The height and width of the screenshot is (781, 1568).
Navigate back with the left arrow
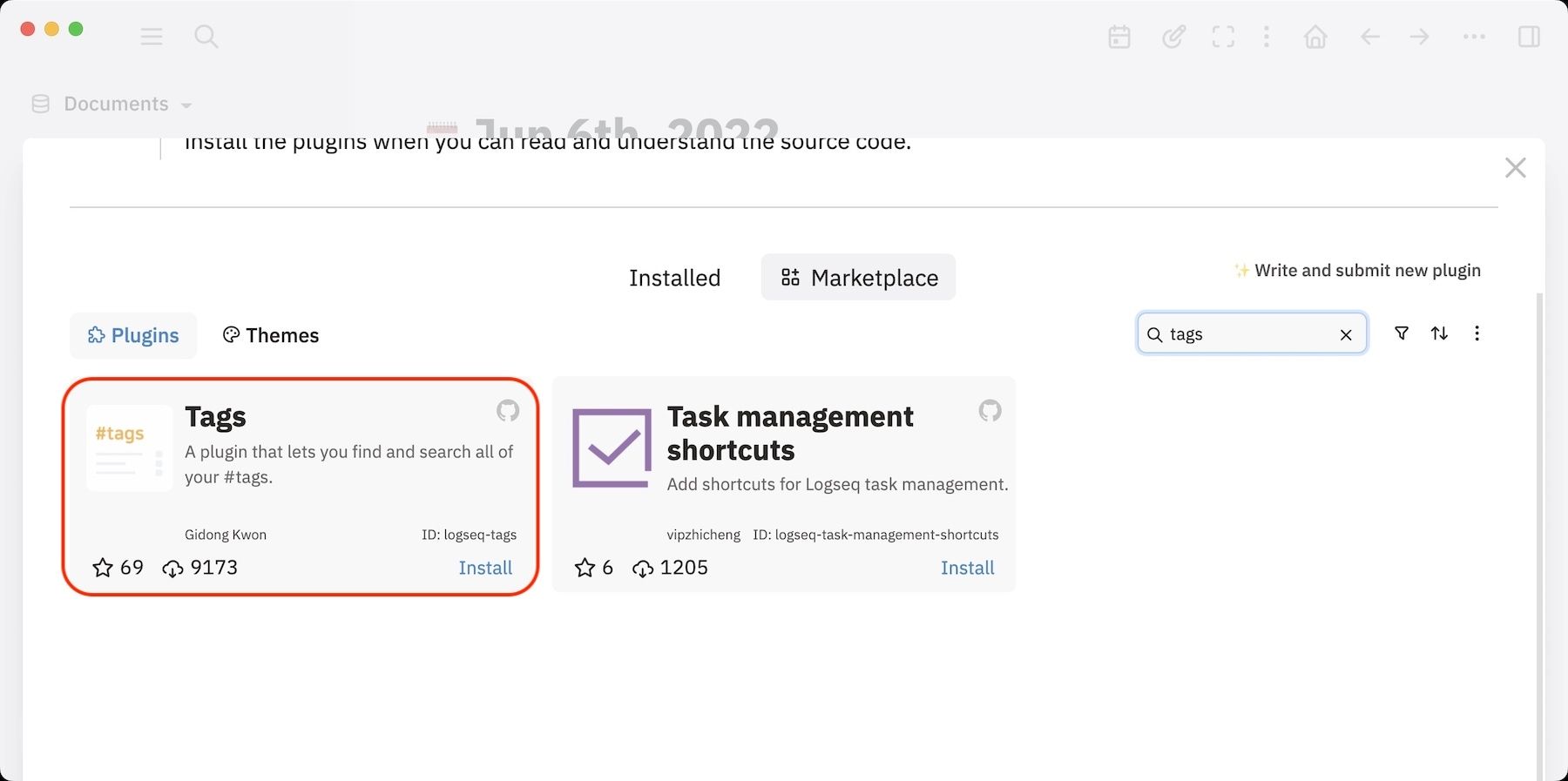(1370, 37)
